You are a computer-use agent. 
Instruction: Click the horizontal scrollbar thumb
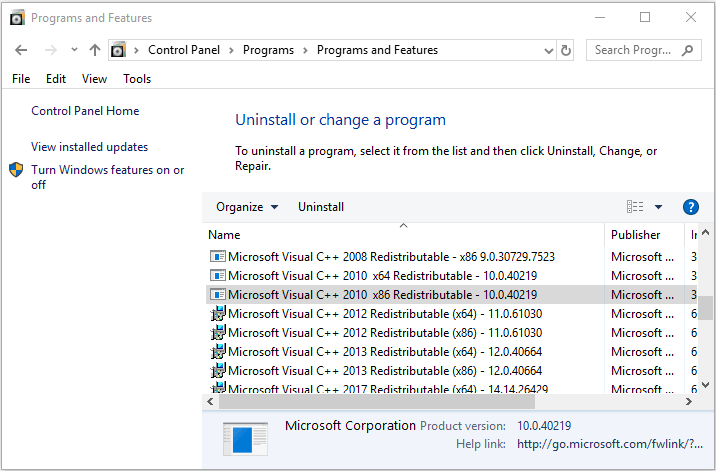[x=377, y=402]
